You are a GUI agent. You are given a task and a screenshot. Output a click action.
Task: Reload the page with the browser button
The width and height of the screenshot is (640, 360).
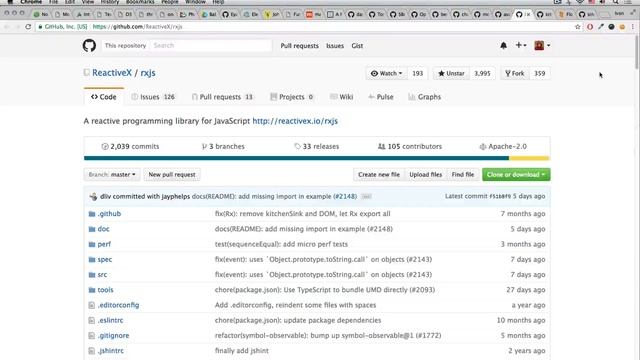point(28,27)
